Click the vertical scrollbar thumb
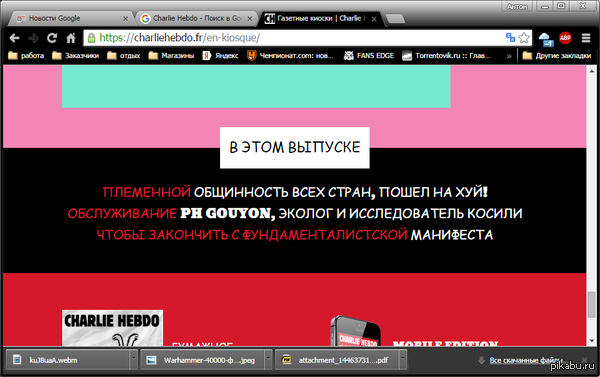The height and width of the screenshot is (377, 600). pyautogui.click(x=592, y=304)
